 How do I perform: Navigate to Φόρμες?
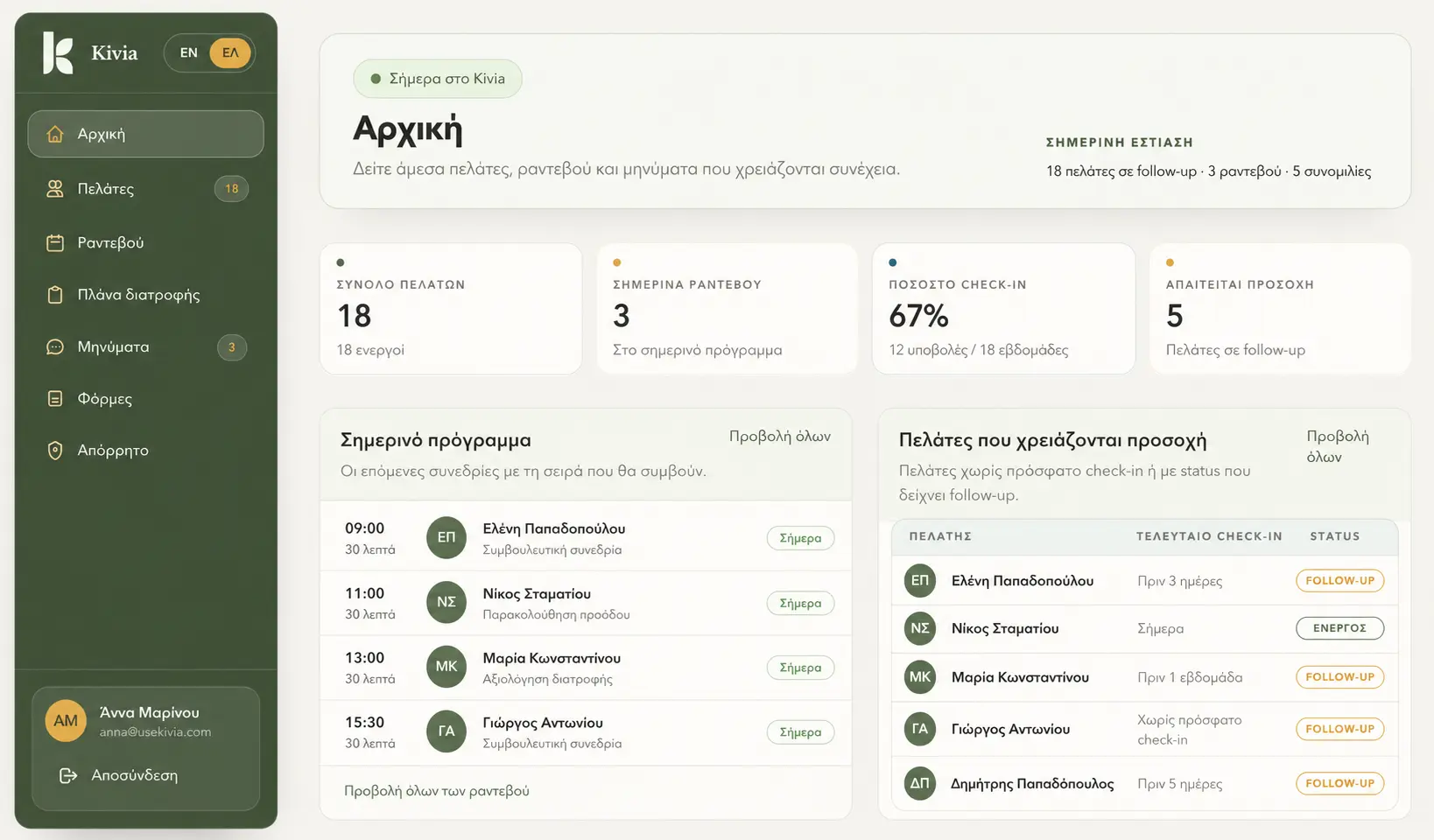click(145, 398)
